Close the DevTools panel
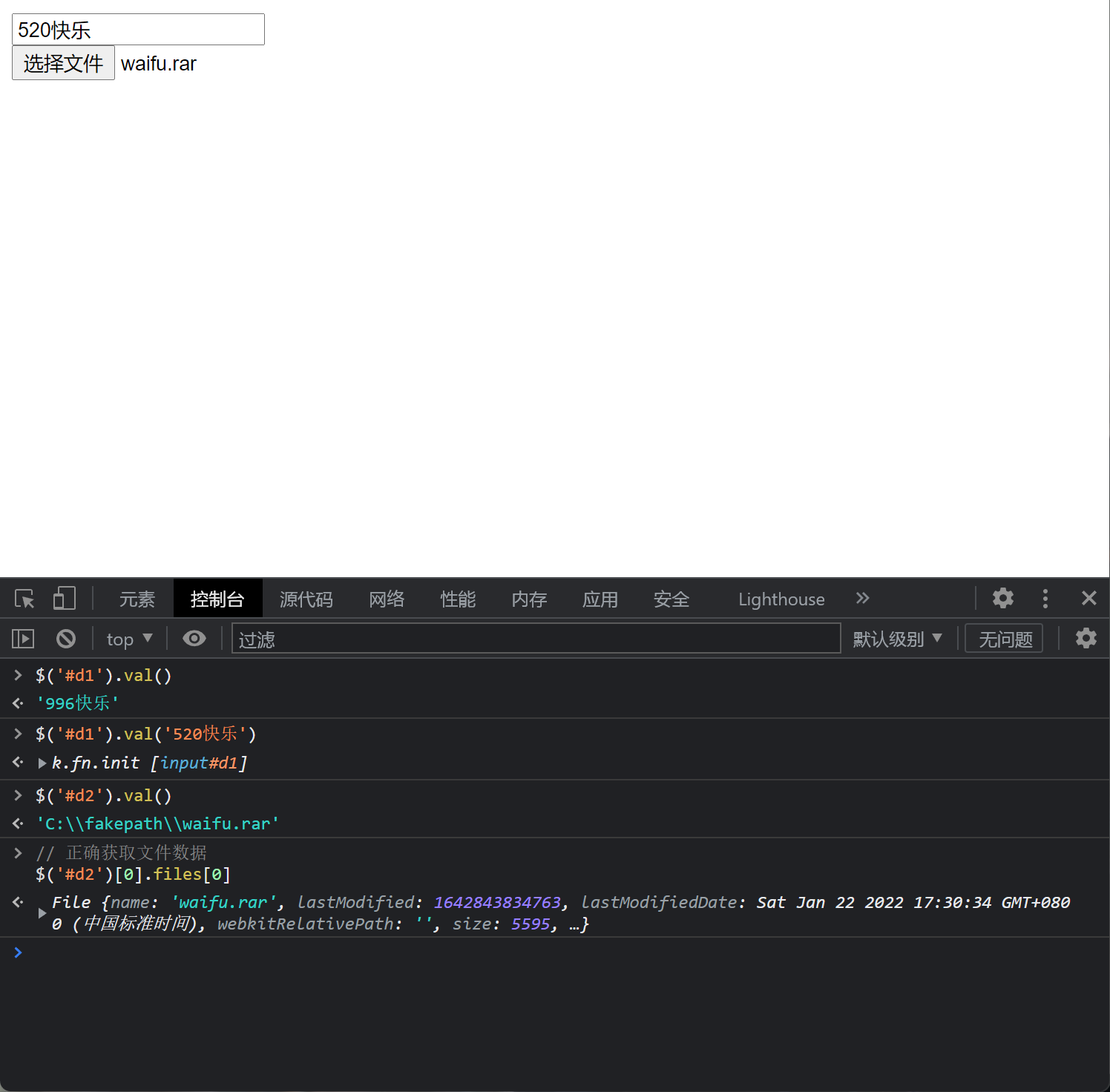 tap(1088, 598)
